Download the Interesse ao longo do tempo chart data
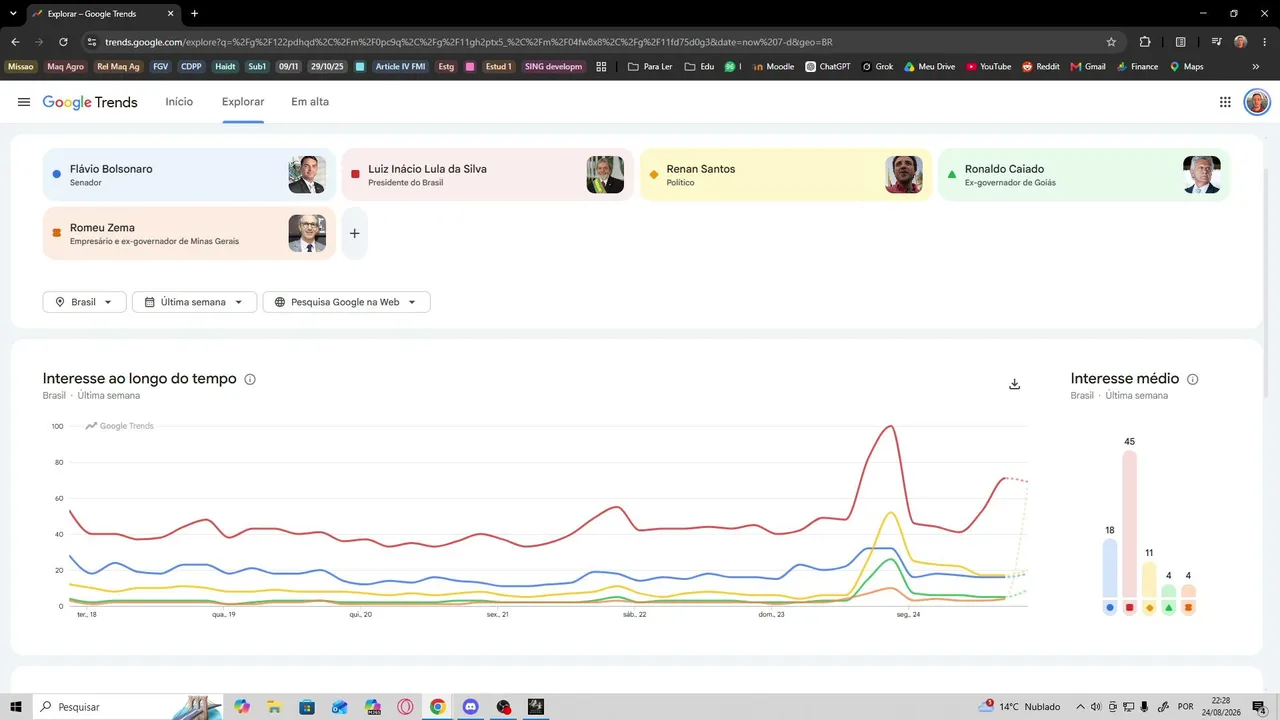Viewport: 1280px width, 720px height. [x=1014, y=384]
